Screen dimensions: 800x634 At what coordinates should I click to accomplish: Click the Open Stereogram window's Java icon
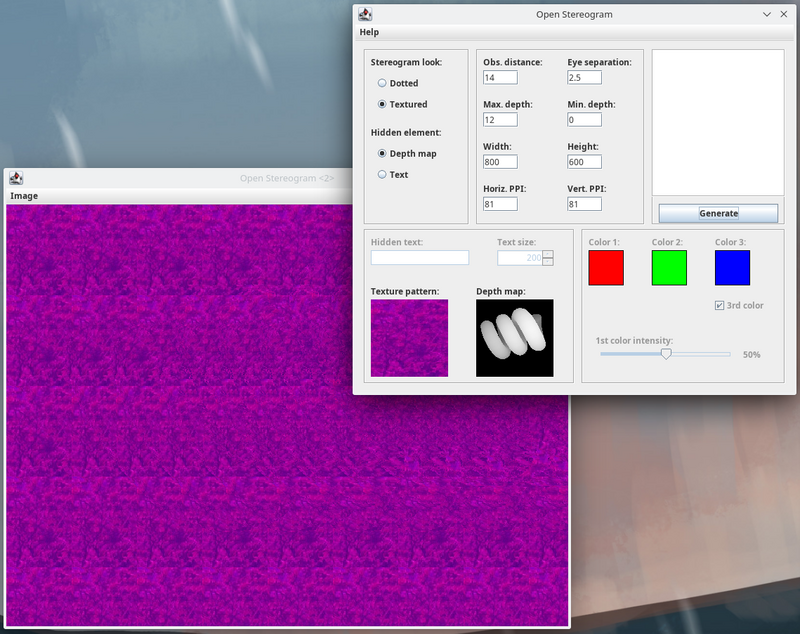coord(366,14)
